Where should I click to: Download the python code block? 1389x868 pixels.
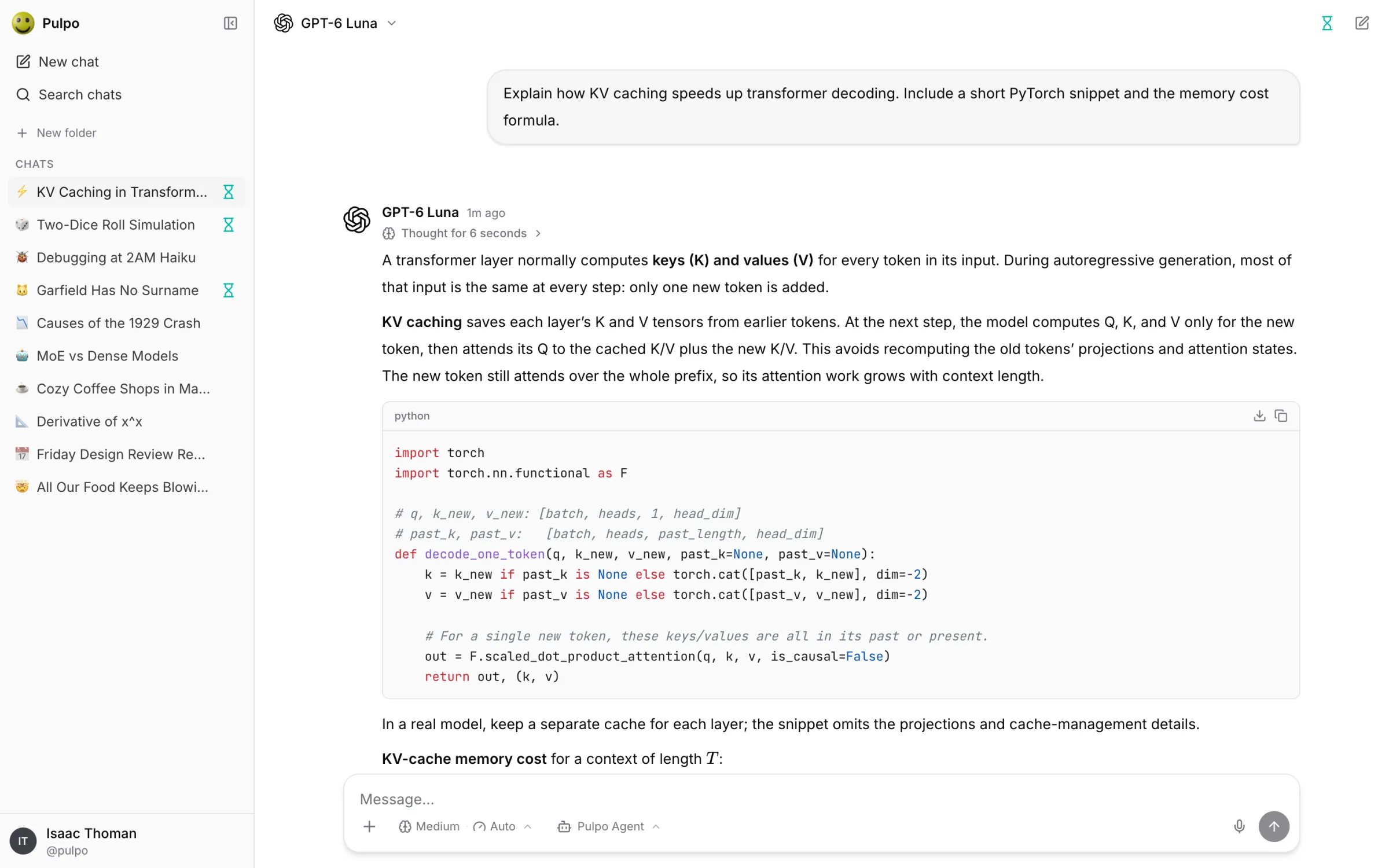tap(1259, 416)
